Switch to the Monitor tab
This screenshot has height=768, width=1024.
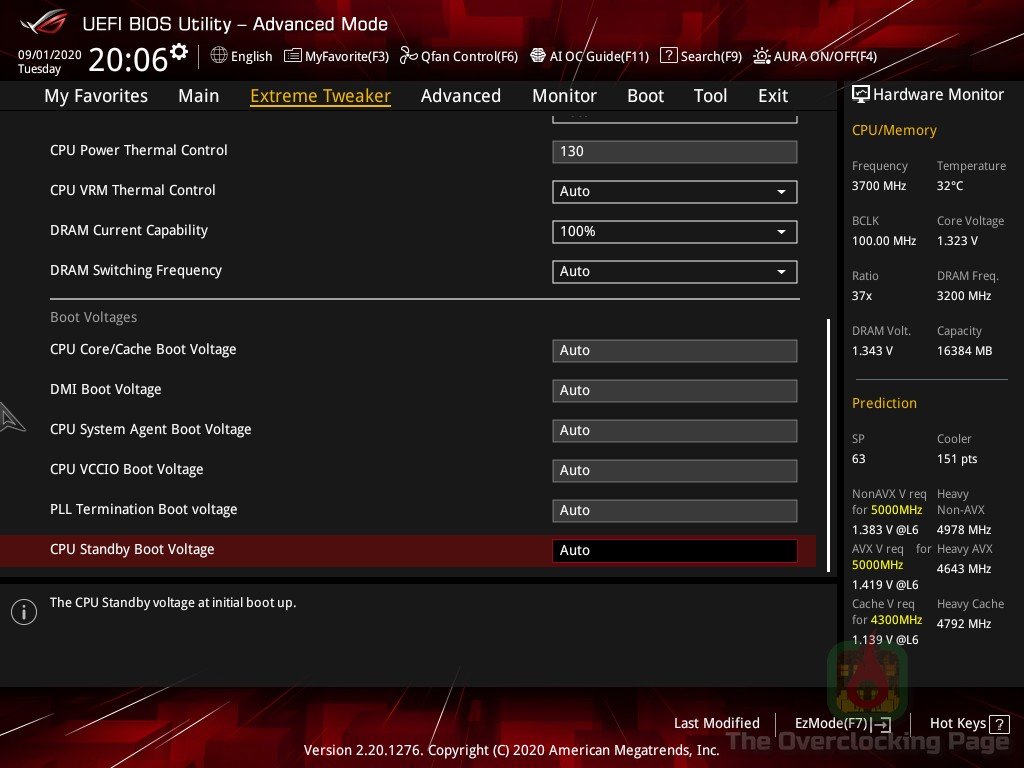tap(564, 95)
